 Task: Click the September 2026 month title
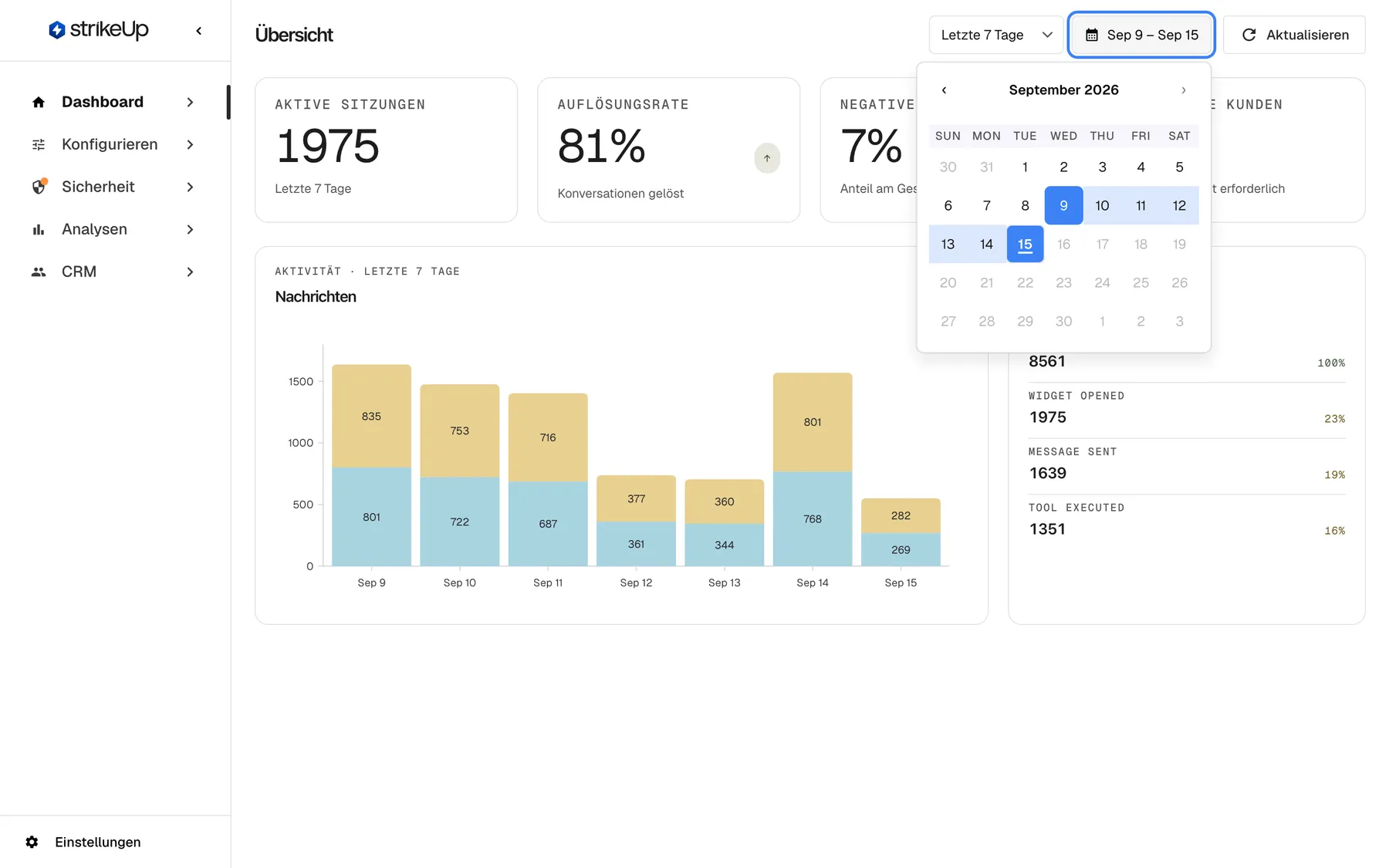pos(1063,90)
